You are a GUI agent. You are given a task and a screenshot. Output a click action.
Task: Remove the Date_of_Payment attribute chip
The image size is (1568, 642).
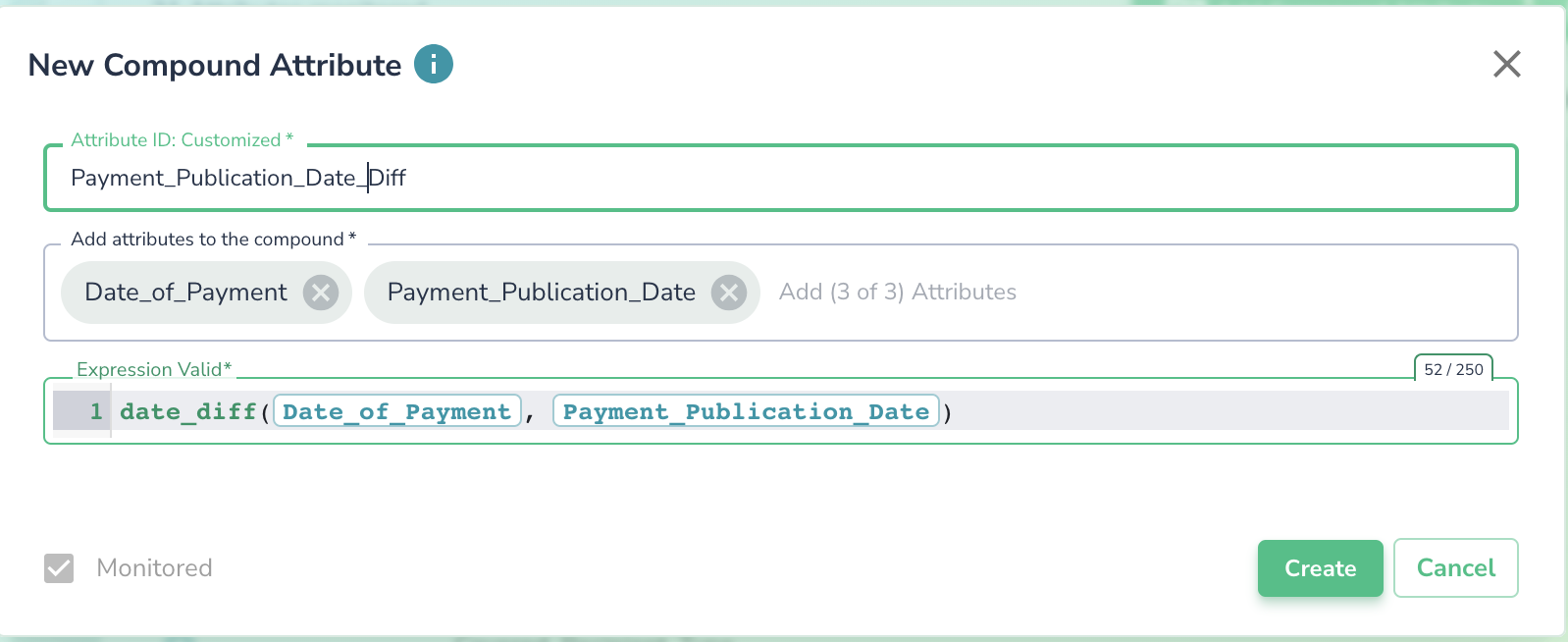click(x=321, y=293)
